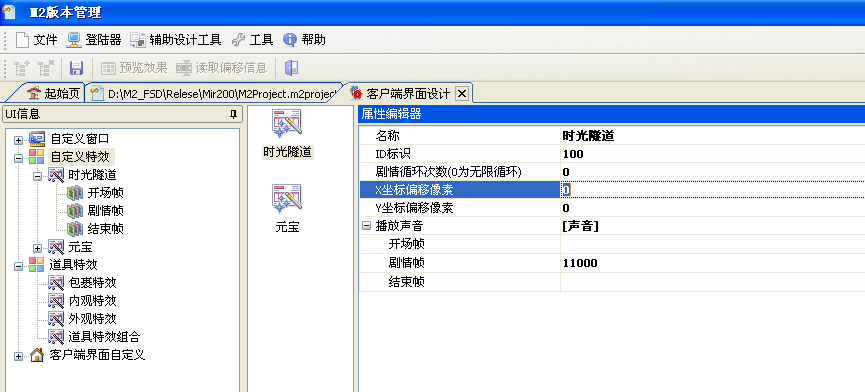Image resolution: width=865 pixels, height=392 pixels.
Task: Select the 时光隧道 effect thumbnail icon
Action: 287,123
